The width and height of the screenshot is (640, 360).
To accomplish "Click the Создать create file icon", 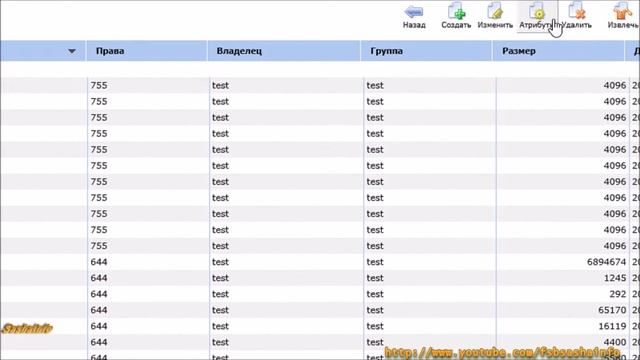I will tap(456, 11).
